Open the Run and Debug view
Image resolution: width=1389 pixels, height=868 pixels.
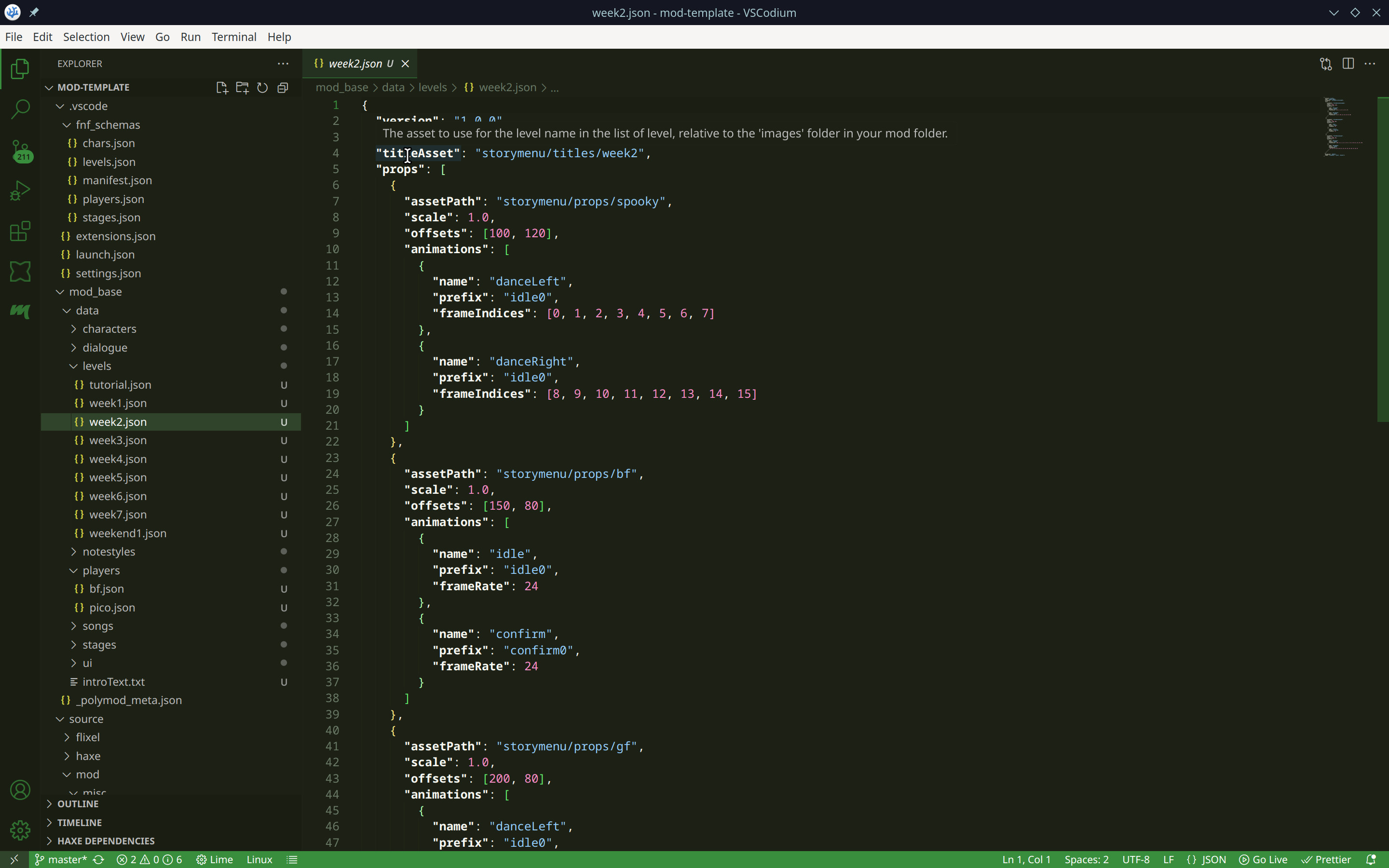click(20, 190)
